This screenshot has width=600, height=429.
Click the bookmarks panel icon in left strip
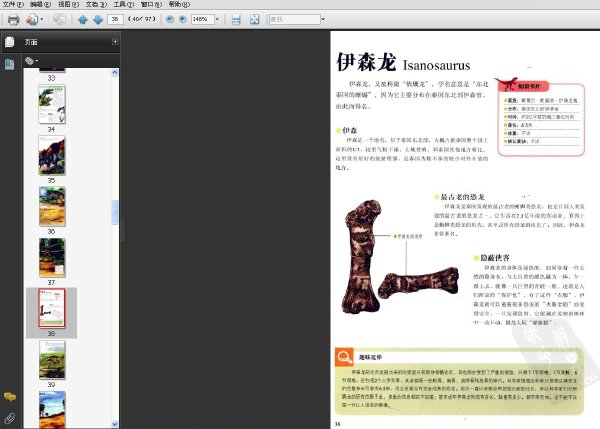pos(10,64)
